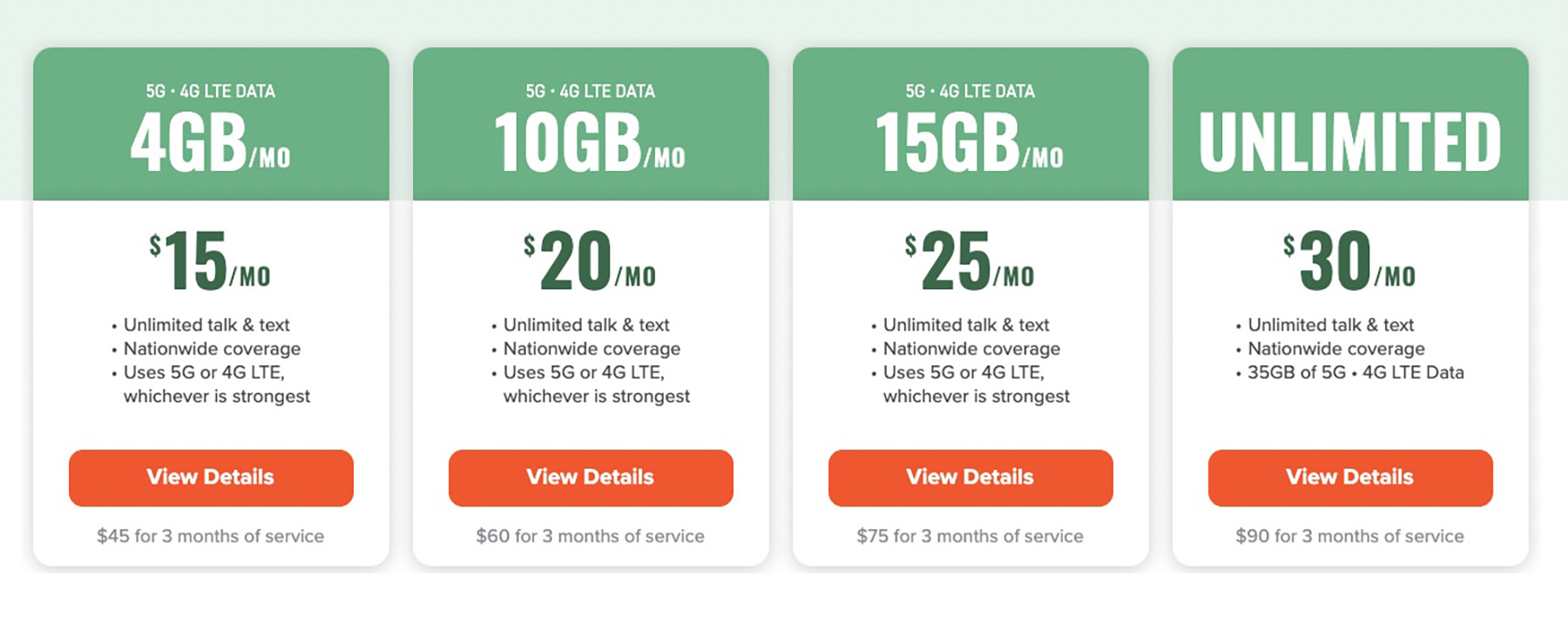Select the "$60 for 3 months" note
1568x623 pixels.
[591, 536]
